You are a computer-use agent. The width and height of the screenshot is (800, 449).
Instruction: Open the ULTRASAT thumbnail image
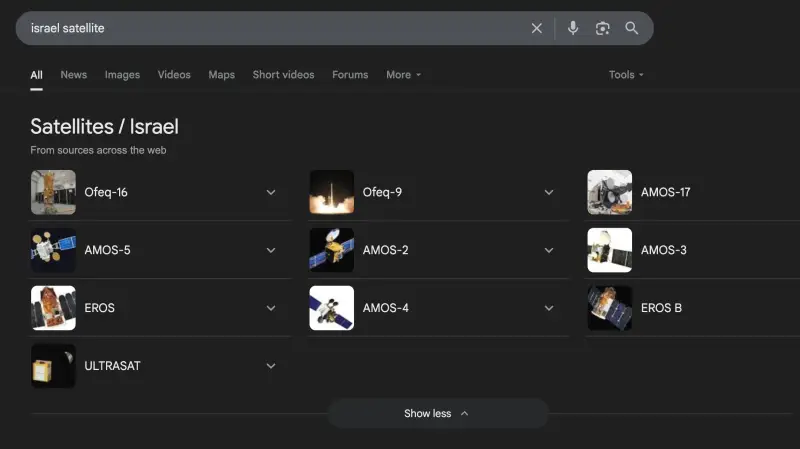(x=53, y=366)
